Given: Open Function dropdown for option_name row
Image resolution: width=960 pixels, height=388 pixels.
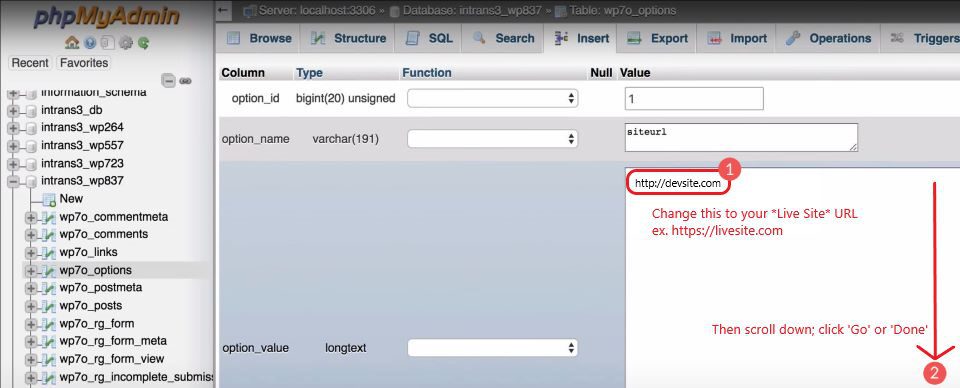Looking at the screenshot, I should tap(492, 139).
